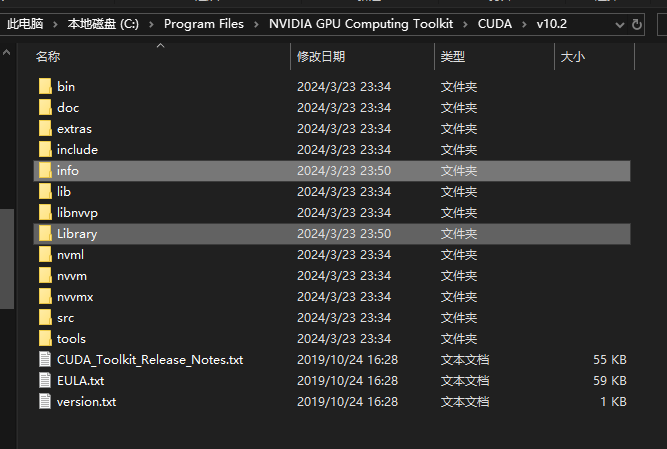Click the Library folder icon

pyautogui.click(x=45, y=233)
